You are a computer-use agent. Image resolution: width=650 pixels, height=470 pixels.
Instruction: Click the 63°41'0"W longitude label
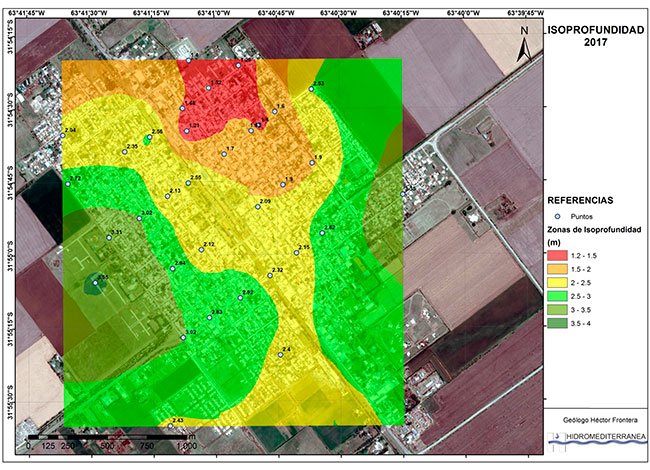click(214, 13)
